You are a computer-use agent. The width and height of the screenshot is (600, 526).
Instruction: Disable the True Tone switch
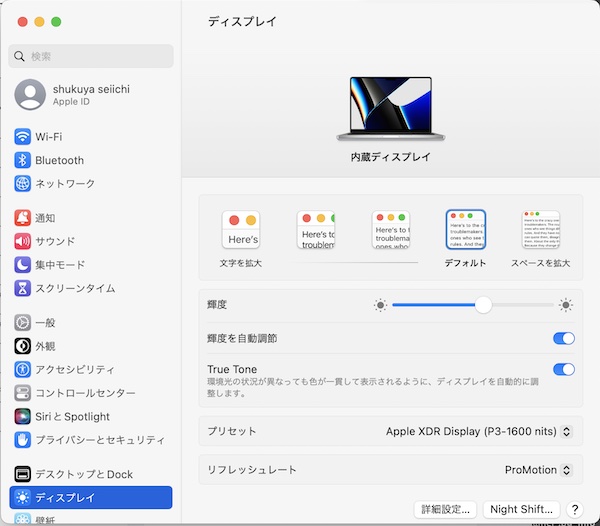(563, 370)
